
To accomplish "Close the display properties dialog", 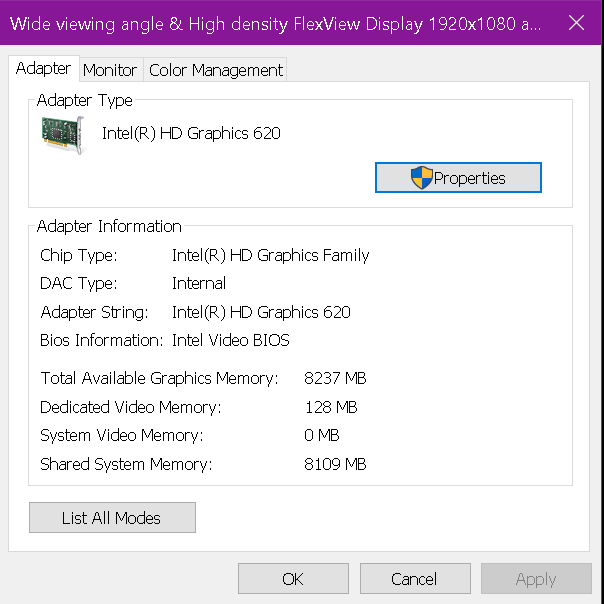I will pos(576,23).
